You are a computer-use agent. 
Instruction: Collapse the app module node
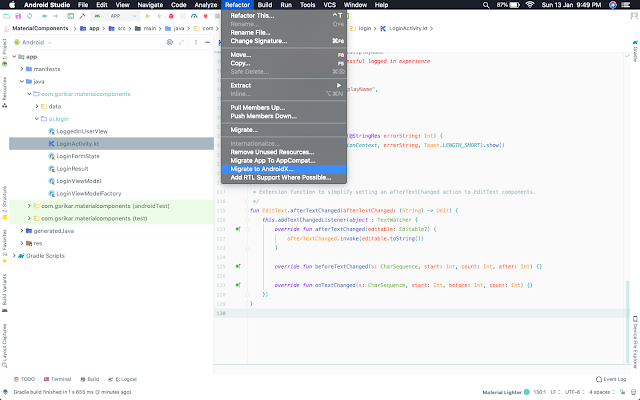pos(14,57)
